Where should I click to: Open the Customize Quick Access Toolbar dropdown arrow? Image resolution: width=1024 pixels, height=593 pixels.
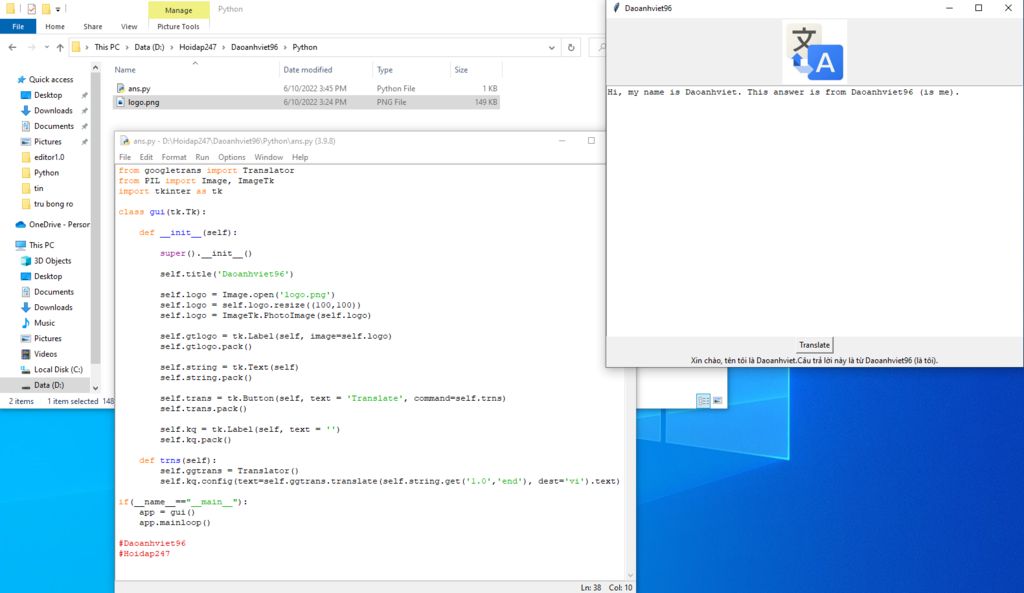click(x=58, y=9)
